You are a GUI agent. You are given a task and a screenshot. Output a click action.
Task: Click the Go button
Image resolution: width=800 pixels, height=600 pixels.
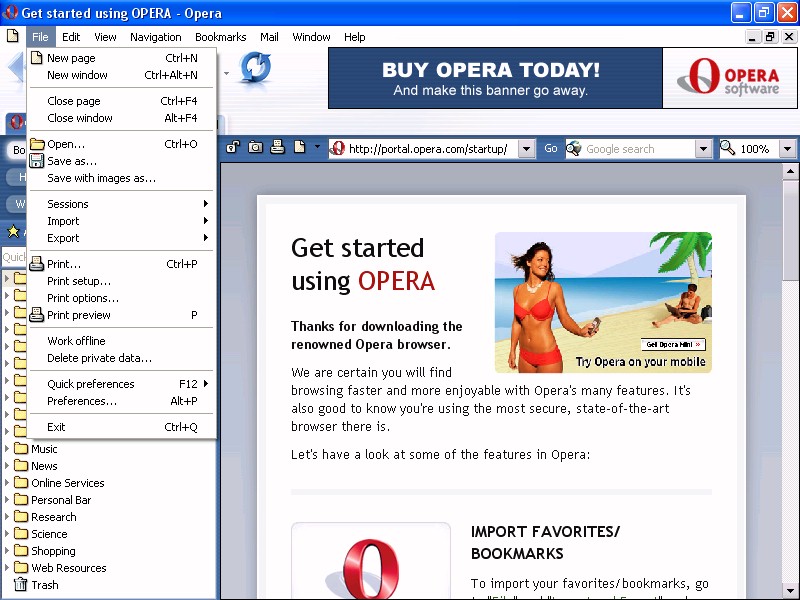[x=551, y=148]
